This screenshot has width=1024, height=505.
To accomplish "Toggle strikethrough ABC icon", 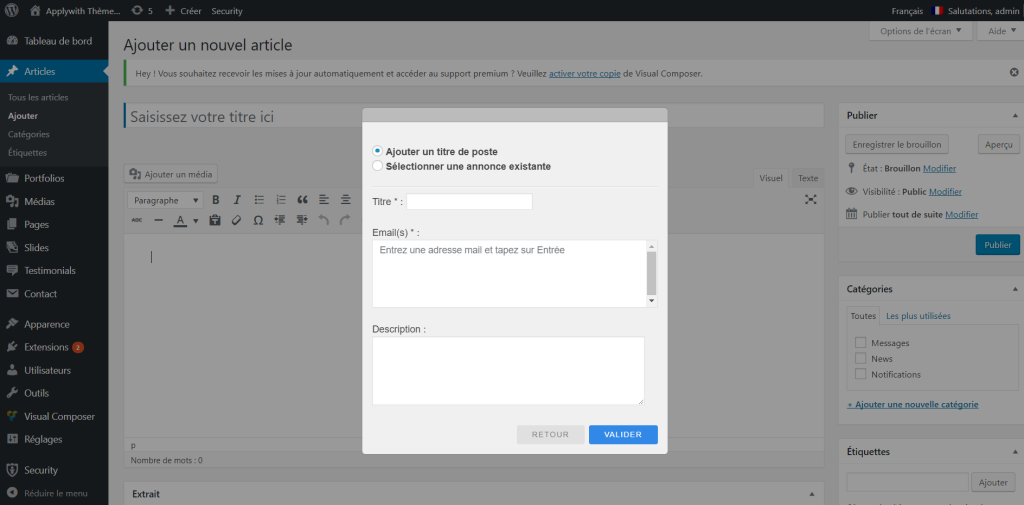I will [136, 220].
